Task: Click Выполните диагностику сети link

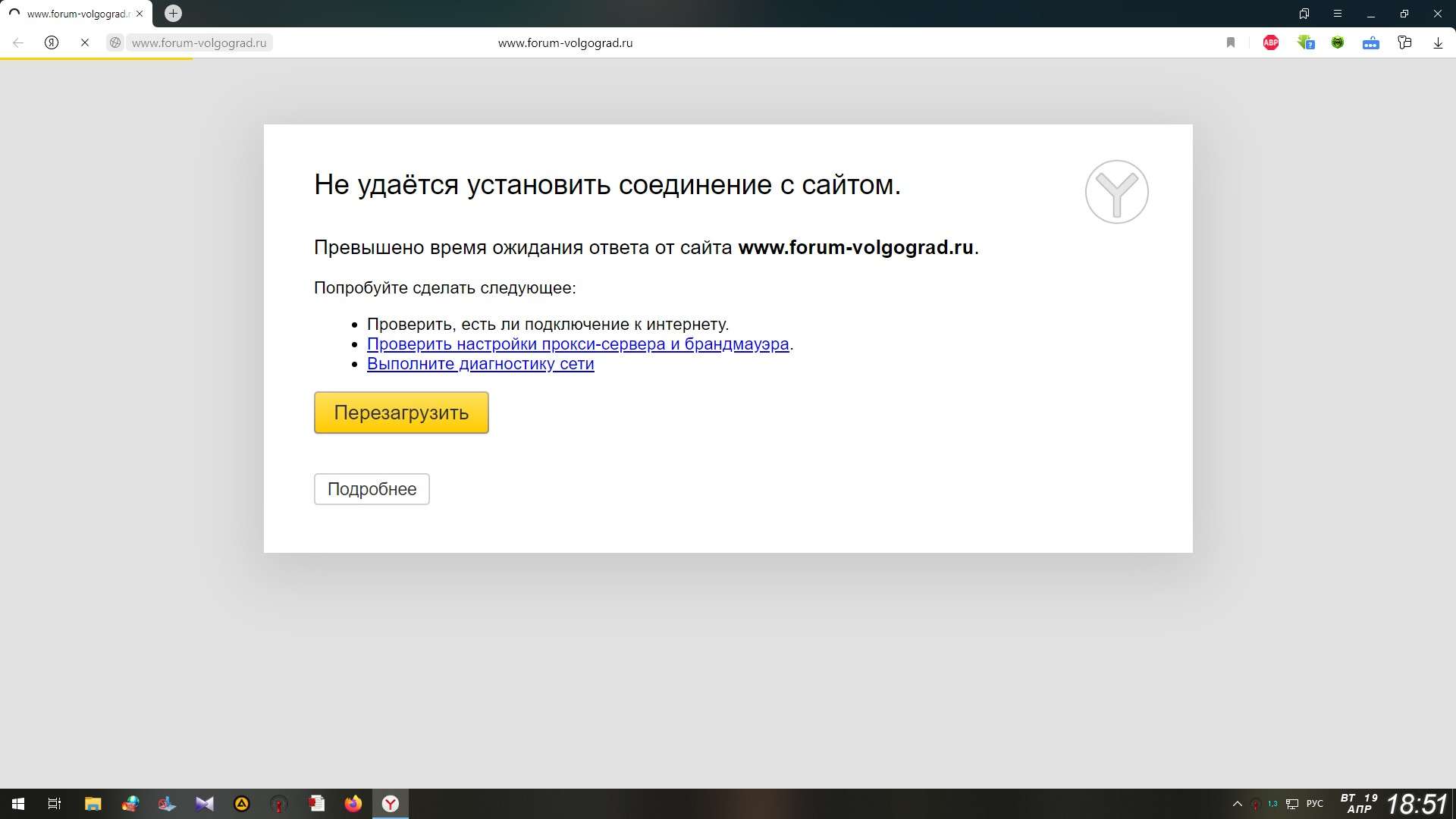Action: [x=480, y=364]
